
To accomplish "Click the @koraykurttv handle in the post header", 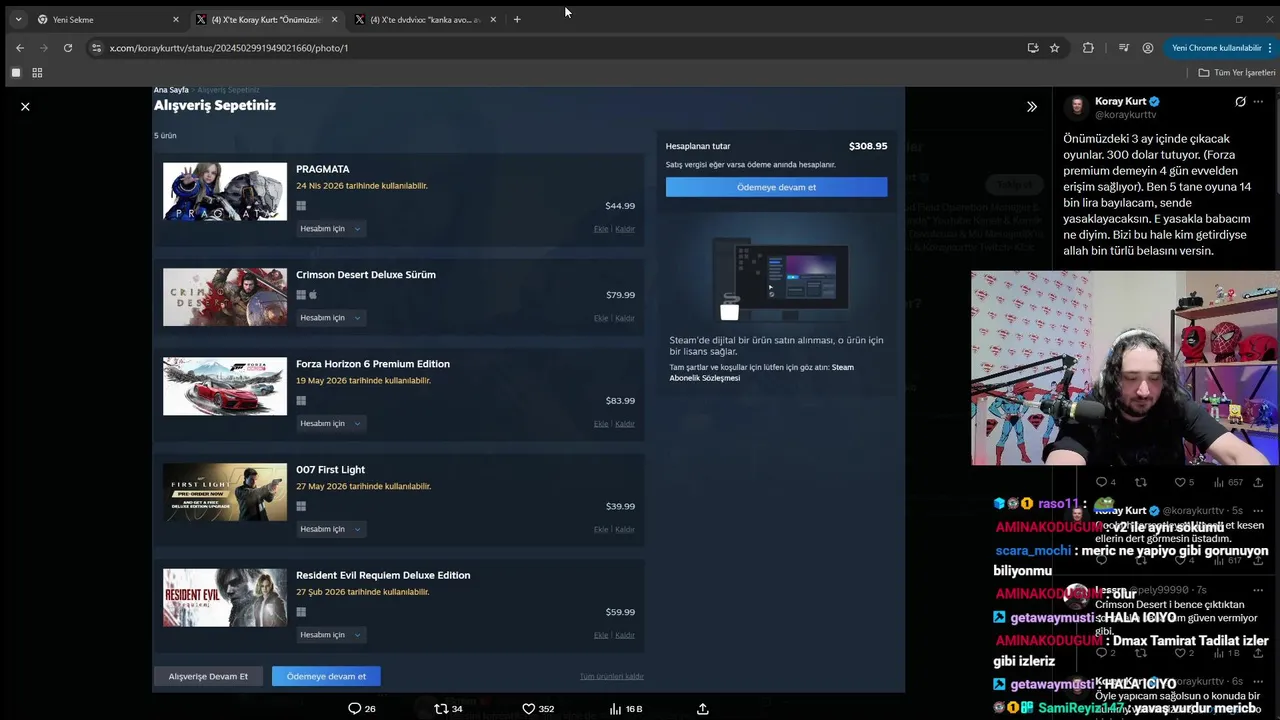I will point(1125,115).
